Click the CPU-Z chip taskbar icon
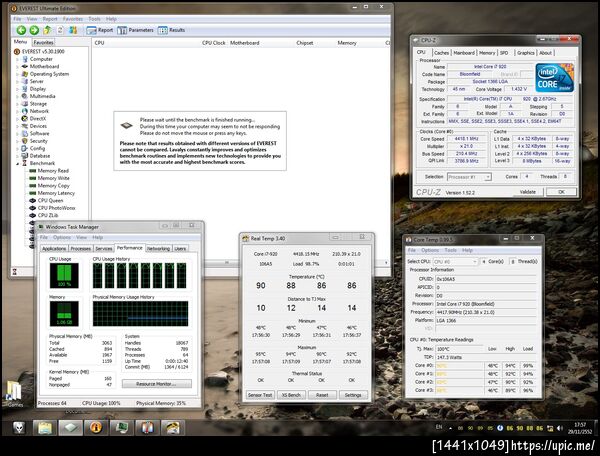 pos(70,428)
